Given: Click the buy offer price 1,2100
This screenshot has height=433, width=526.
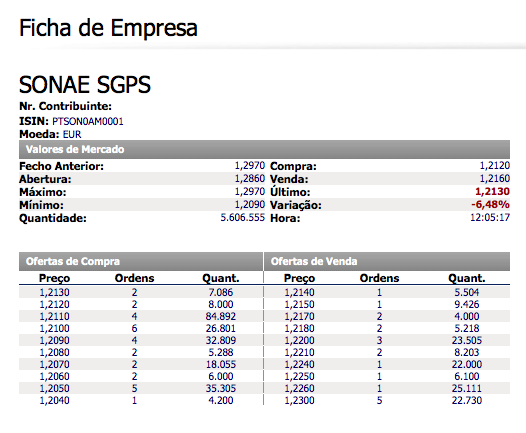Looking at the screenshot, I should (54, 328).
